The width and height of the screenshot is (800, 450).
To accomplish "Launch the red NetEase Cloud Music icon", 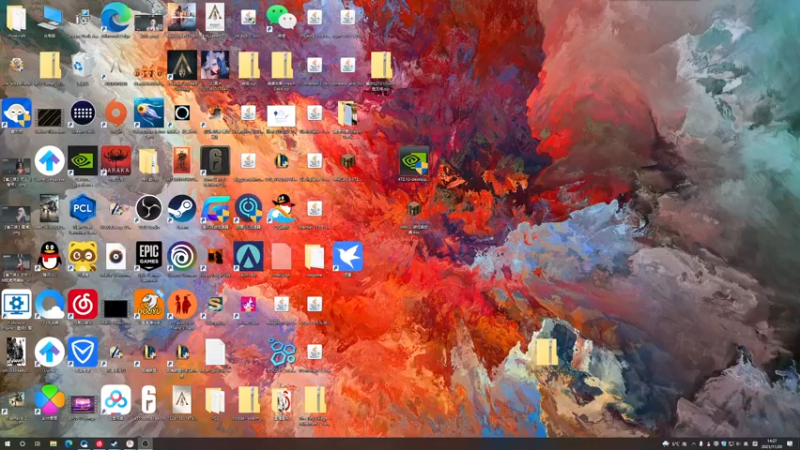I will click(x=83, y=304).
